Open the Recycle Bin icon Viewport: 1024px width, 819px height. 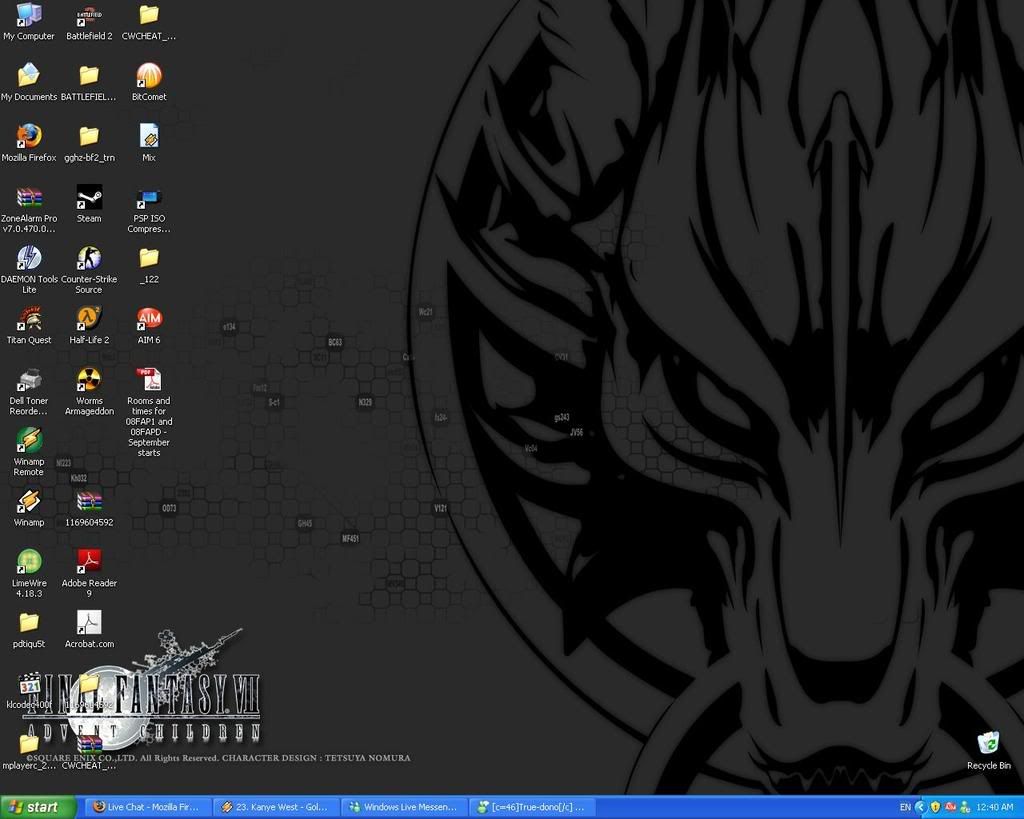coord(988,743)
